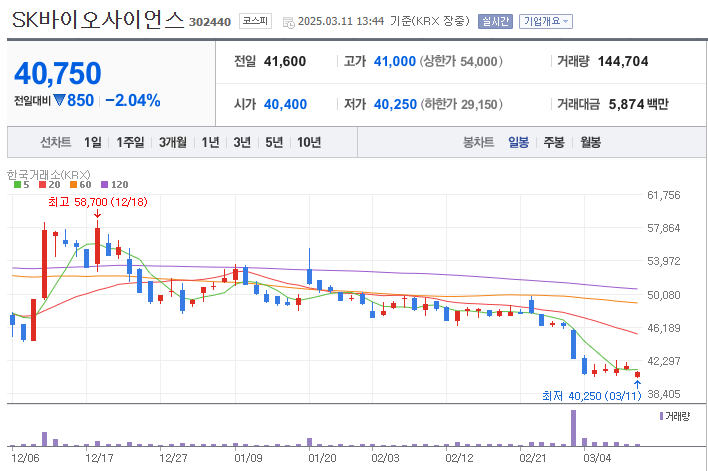Click the 코스피 market label

pos(255,21)
